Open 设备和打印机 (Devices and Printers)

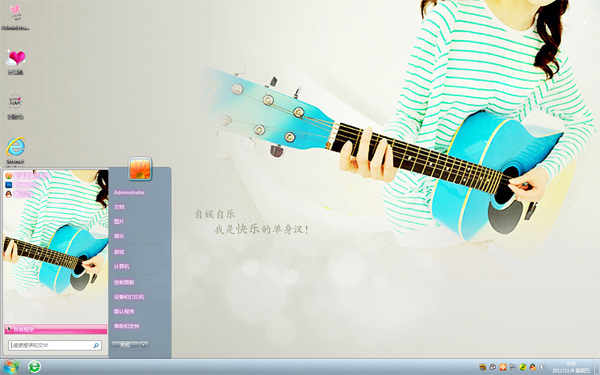click(129, 297)
